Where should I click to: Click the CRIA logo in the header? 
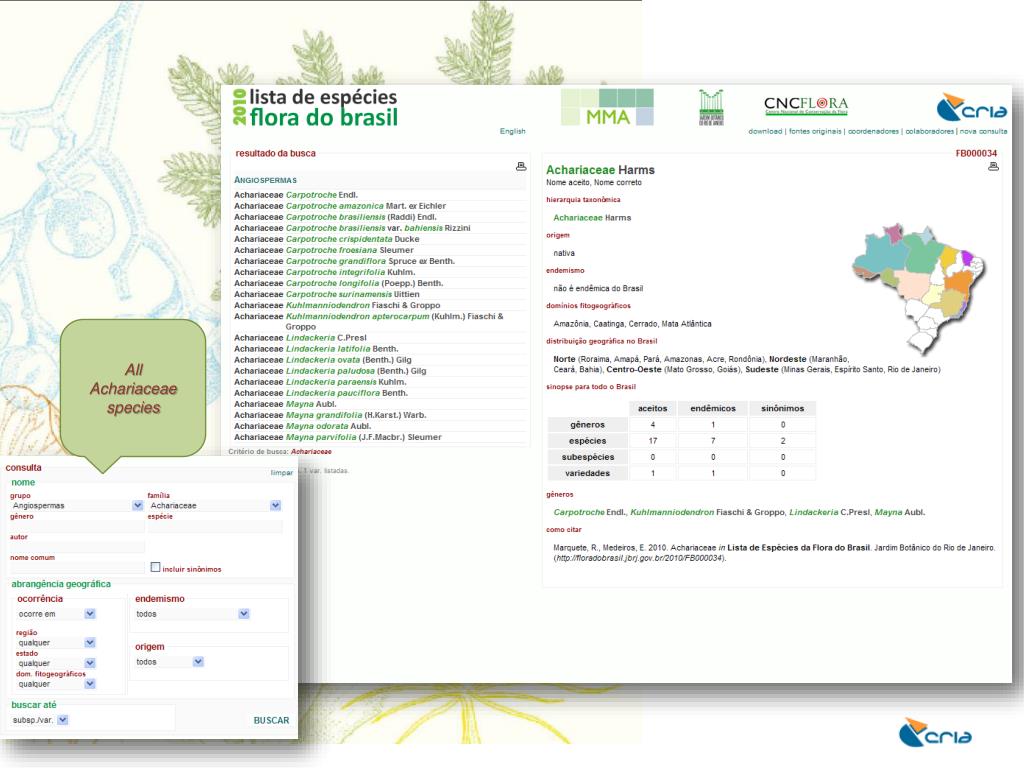[x=972, y=108]
